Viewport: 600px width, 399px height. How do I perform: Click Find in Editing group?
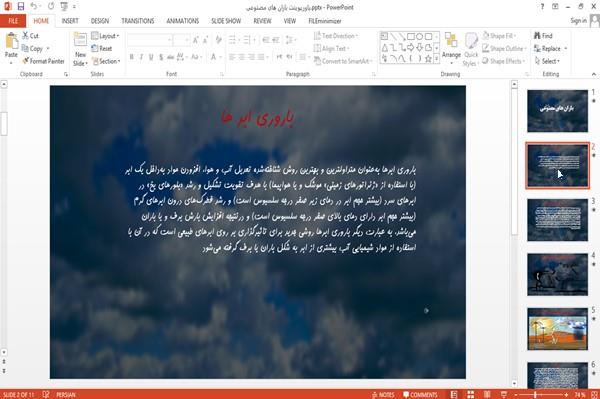[543, 36]
